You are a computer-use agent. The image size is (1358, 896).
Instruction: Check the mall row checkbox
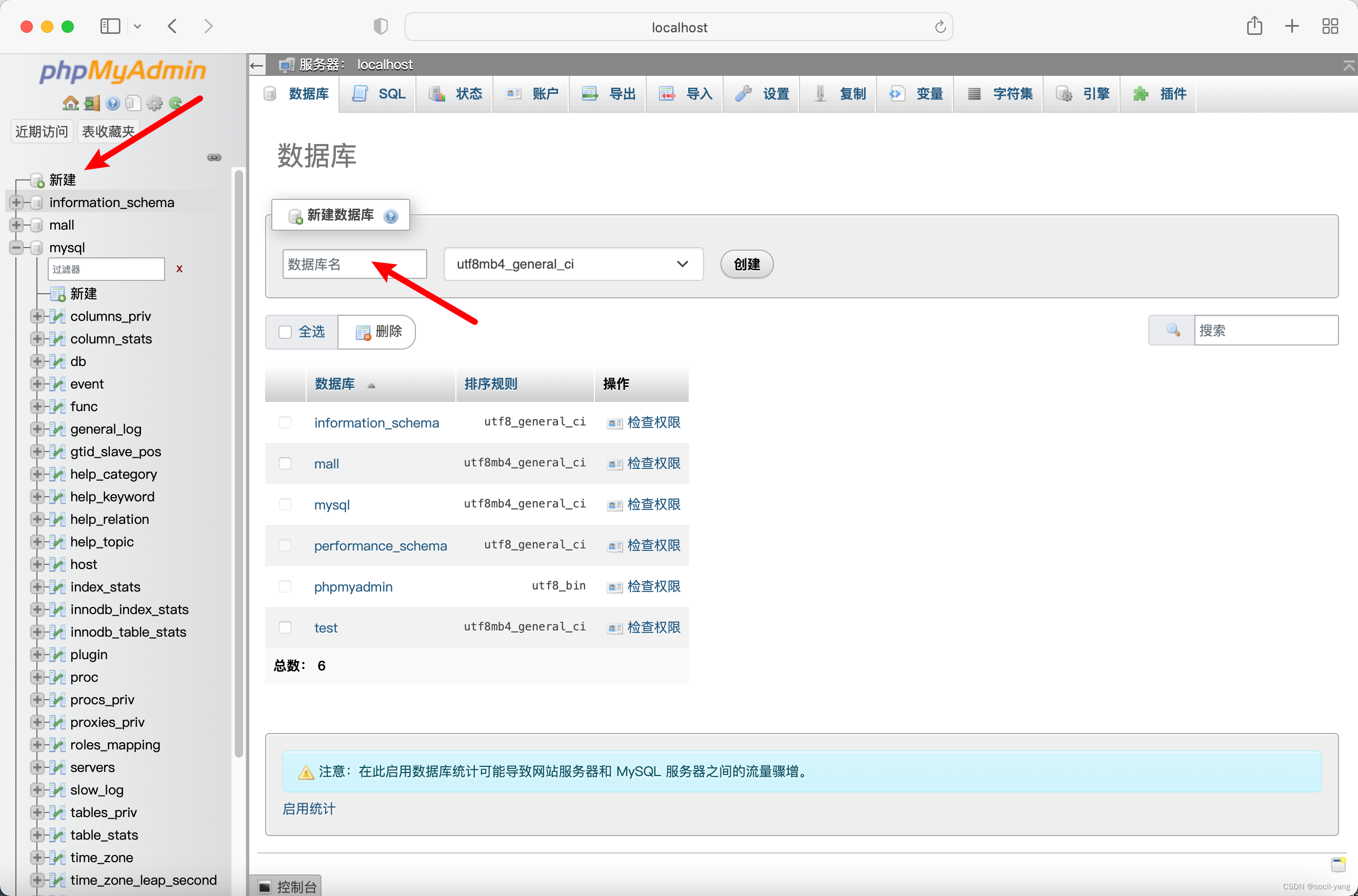pyautogui.click(x=285, y=463)
